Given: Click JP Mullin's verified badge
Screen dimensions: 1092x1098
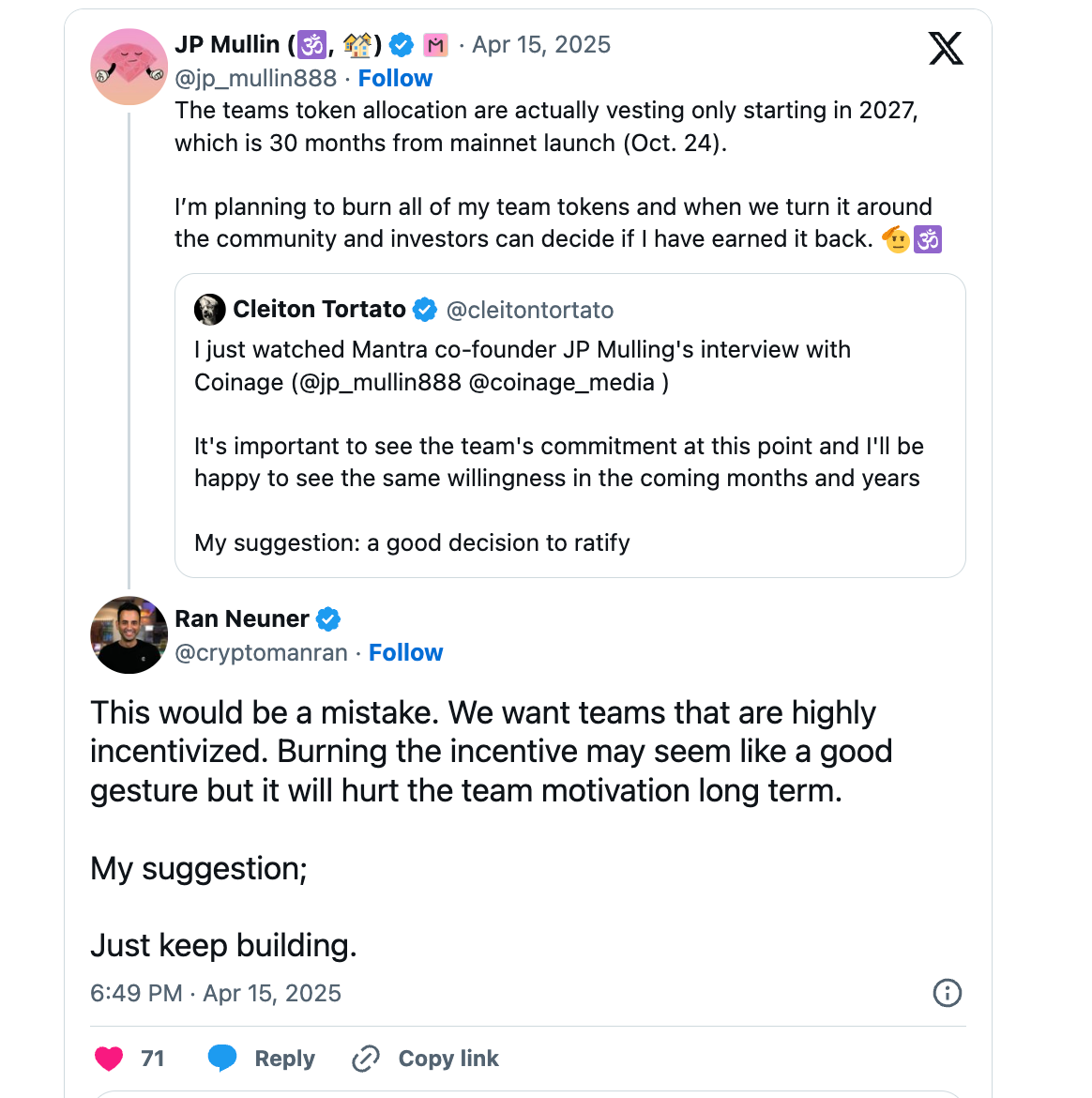Looking at the screenshot, I should 402,44.
